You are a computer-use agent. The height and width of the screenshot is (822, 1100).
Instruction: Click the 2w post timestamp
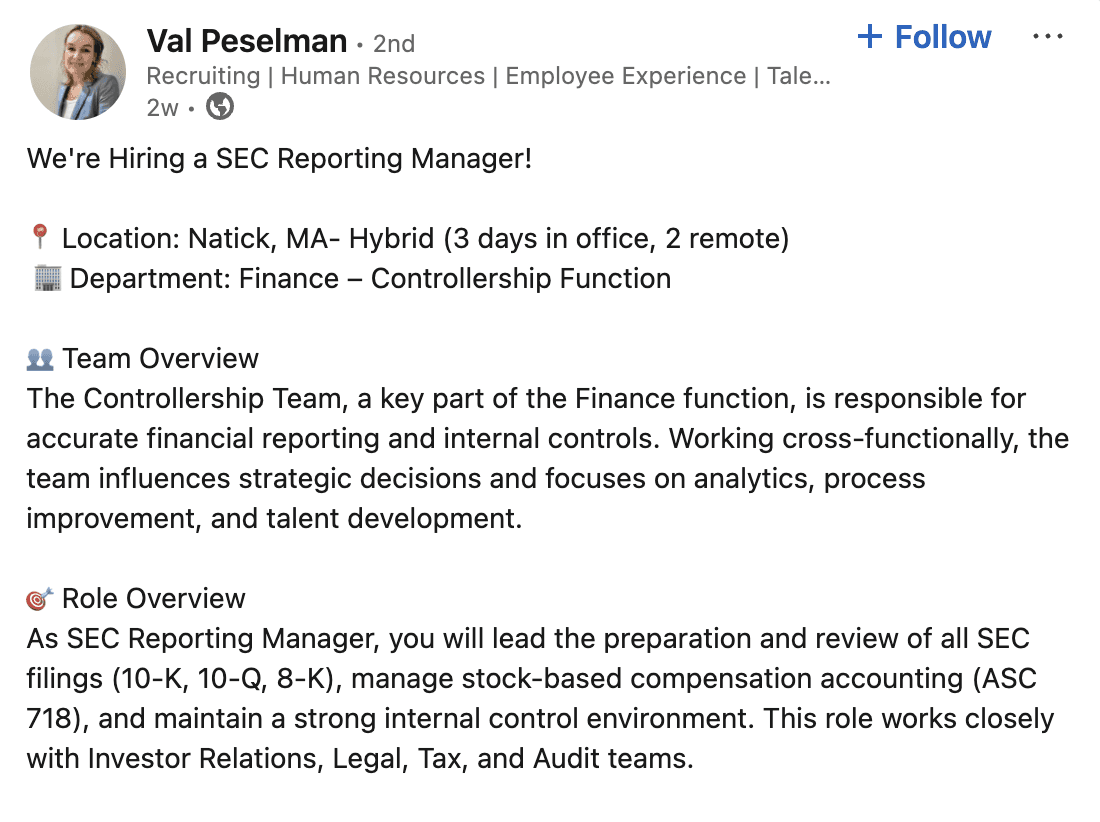(x=162, y=108)
